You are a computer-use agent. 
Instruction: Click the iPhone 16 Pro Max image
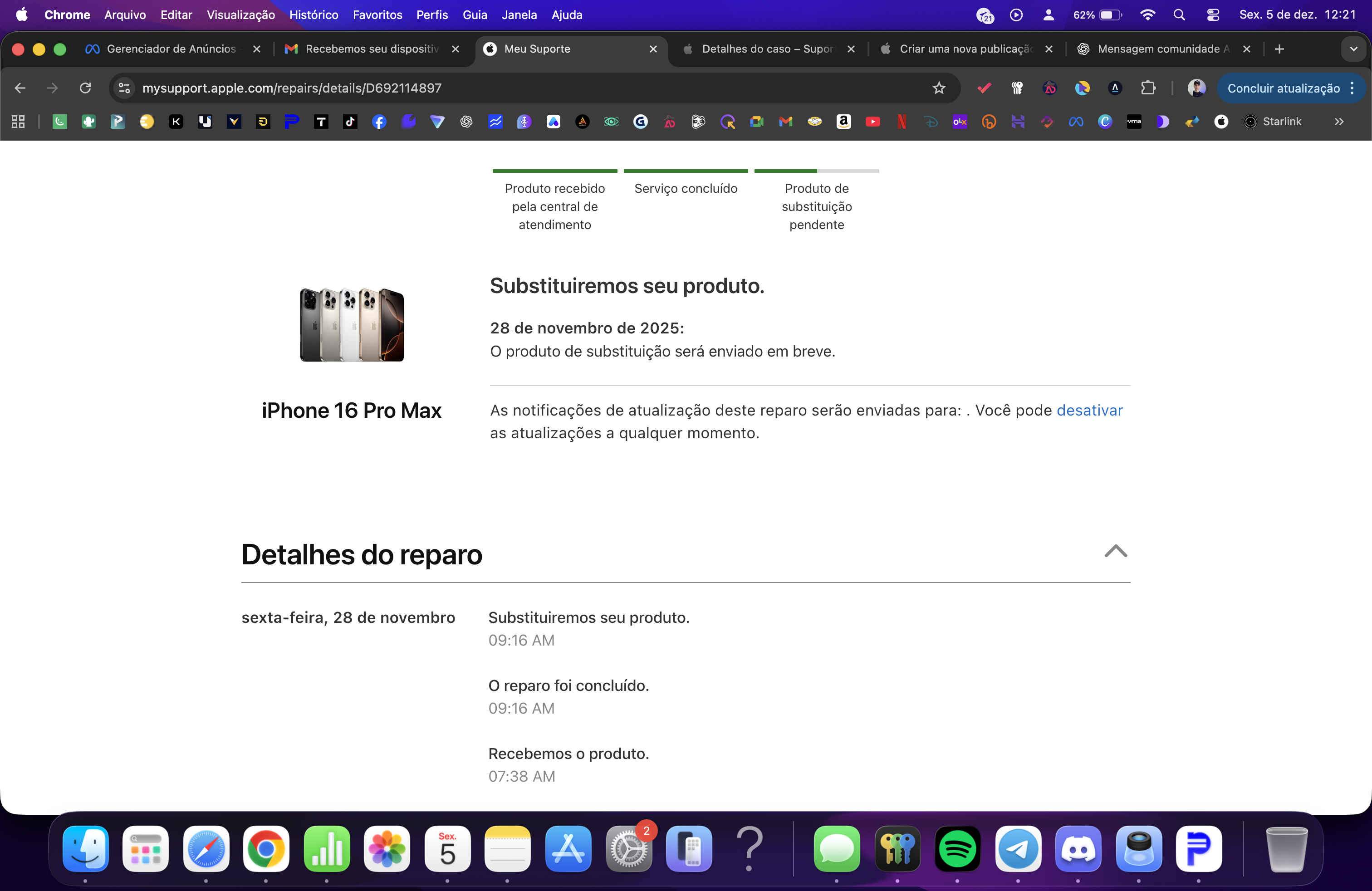coord(352,325)
